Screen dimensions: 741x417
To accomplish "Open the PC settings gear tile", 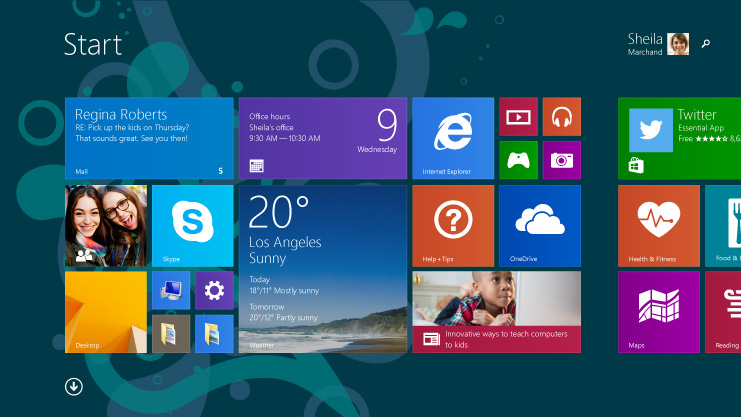I will point(214,290).
